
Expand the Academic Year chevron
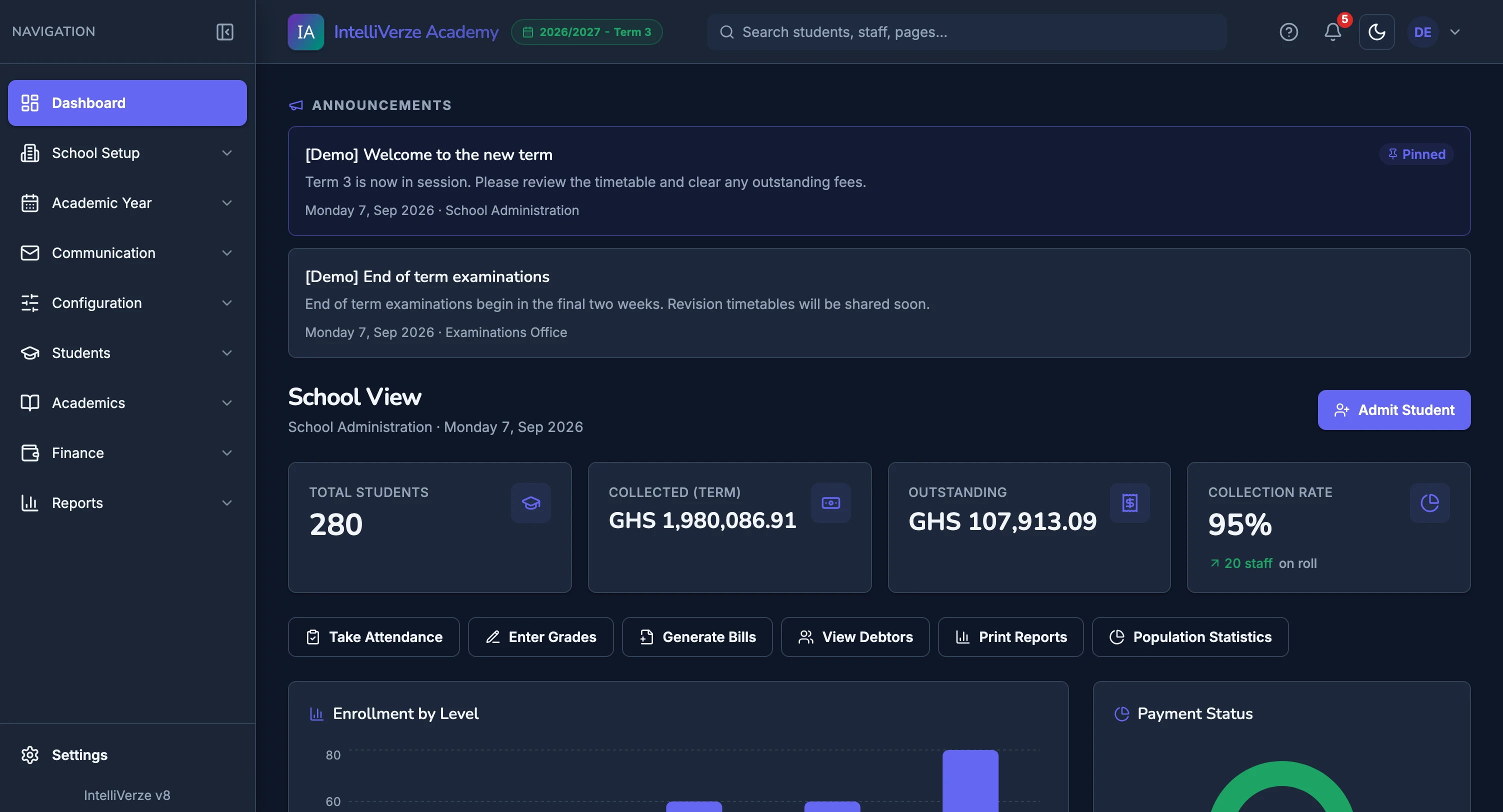tap(227, 203)
